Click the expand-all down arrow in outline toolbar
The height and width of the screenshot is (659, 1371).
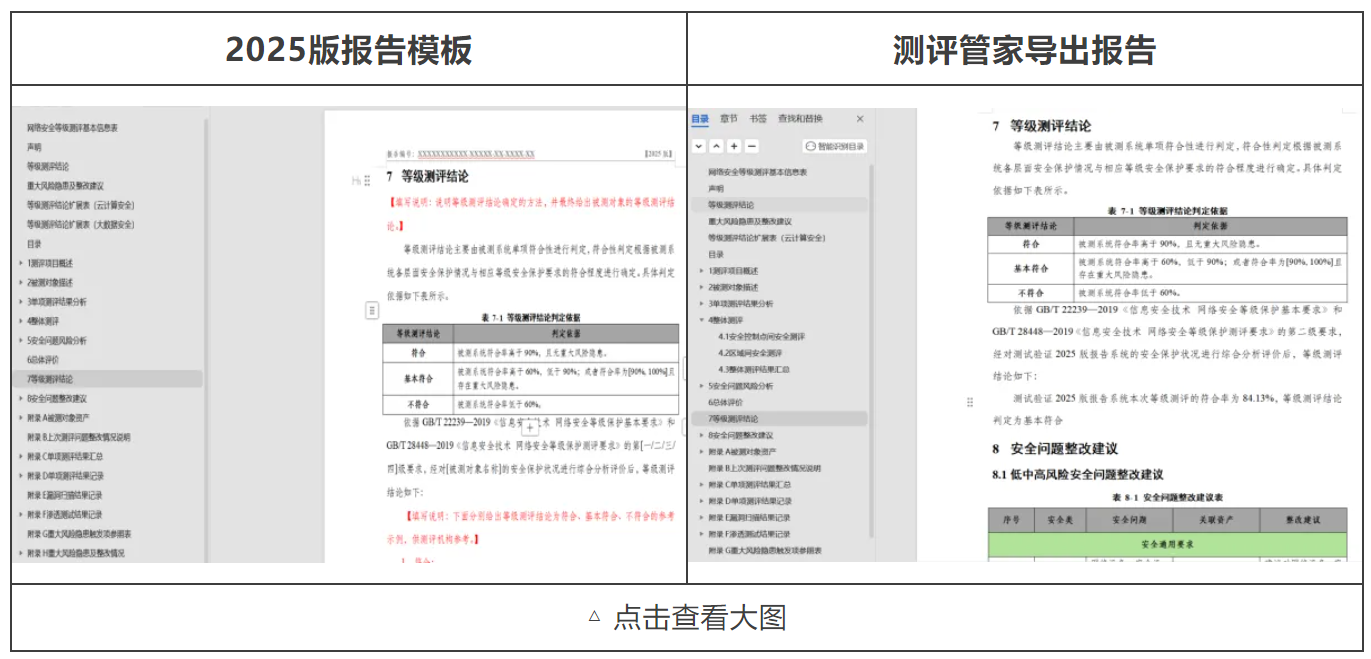point(698,146)
